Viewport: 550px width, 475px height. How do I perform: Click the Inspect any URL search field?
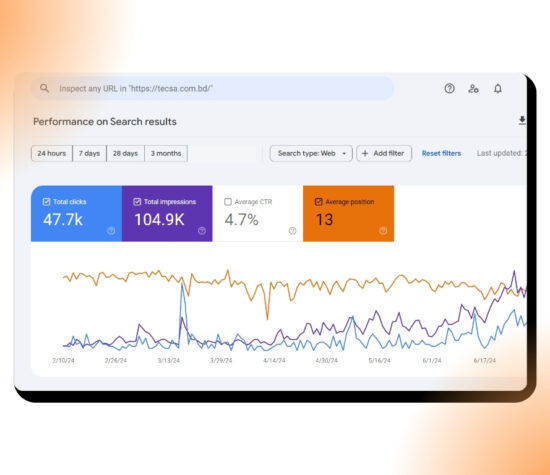point(213,88)
